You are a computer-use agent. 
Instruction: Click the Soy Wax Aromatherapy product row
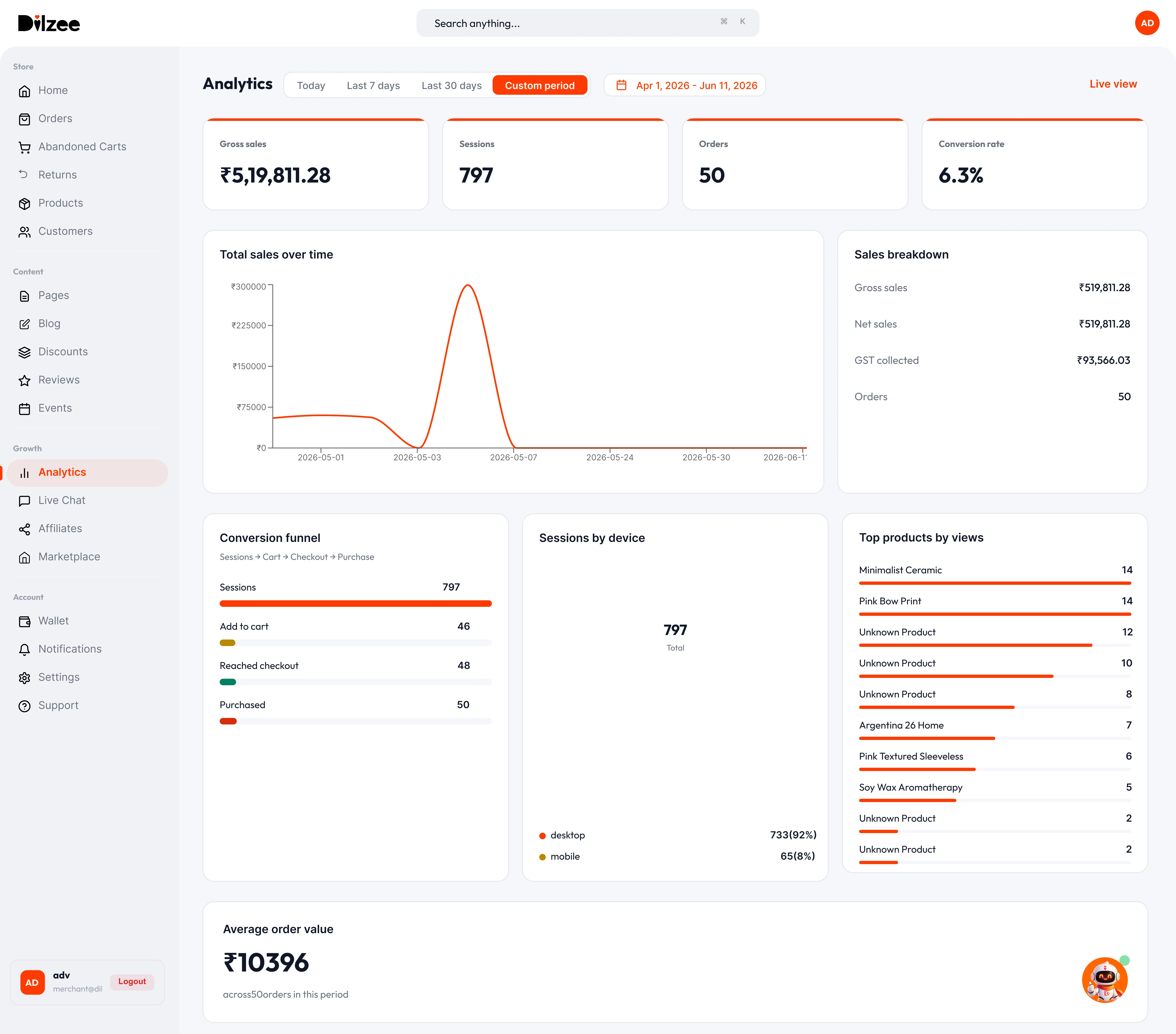995,792
